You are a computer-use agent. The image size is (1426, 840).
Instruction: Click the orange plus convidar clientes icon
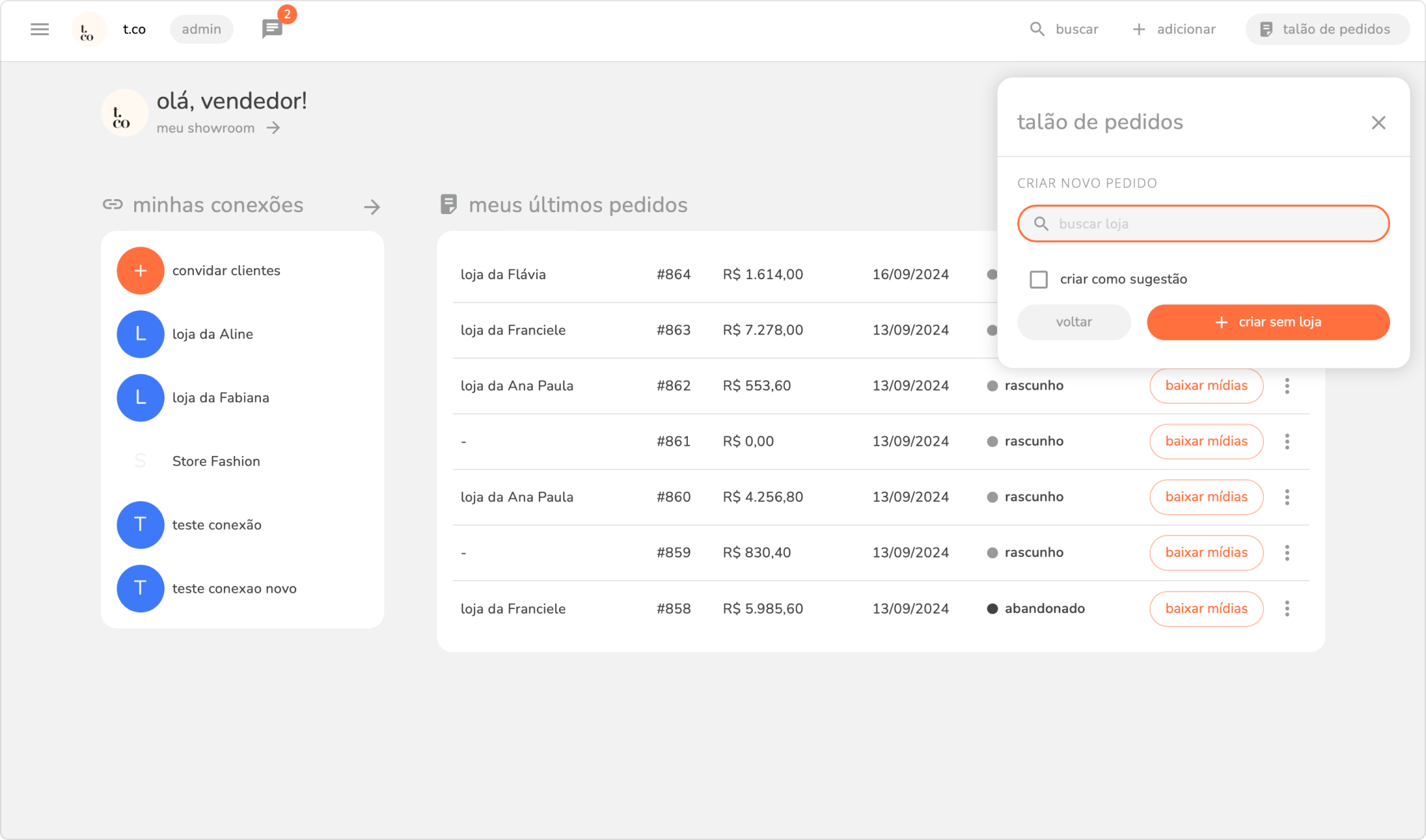click(140, 271)
